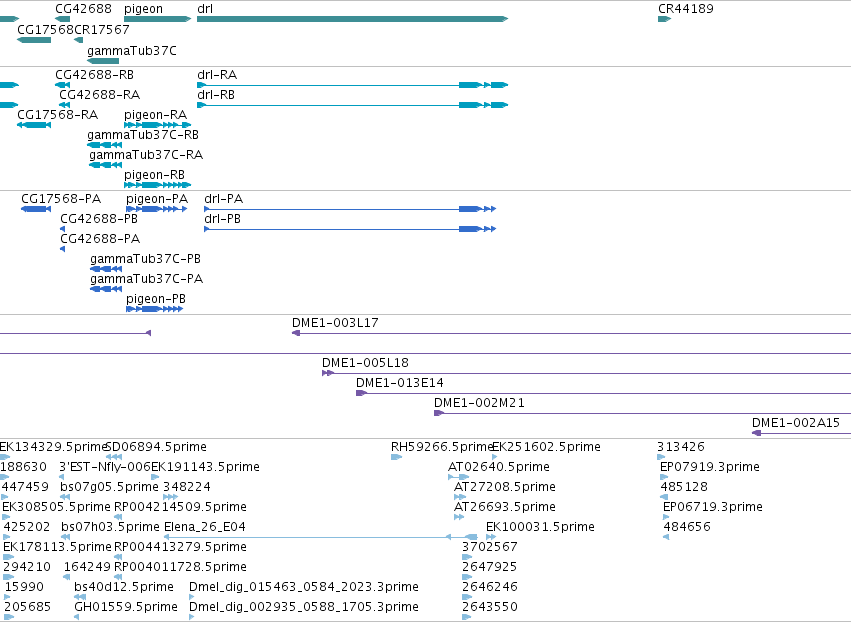The height and width of the screenshot is (622, 851).
Task: Click the DME1-002A15 BAC label
Action: click(x=796, y=423)
